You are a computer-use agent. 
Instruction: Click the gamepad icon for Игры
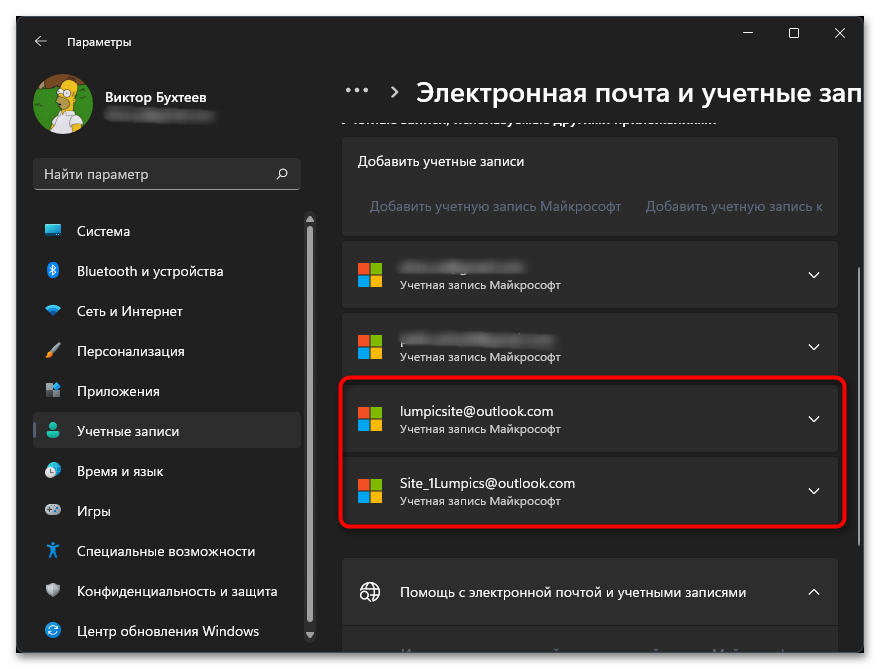tap(53, 510)
